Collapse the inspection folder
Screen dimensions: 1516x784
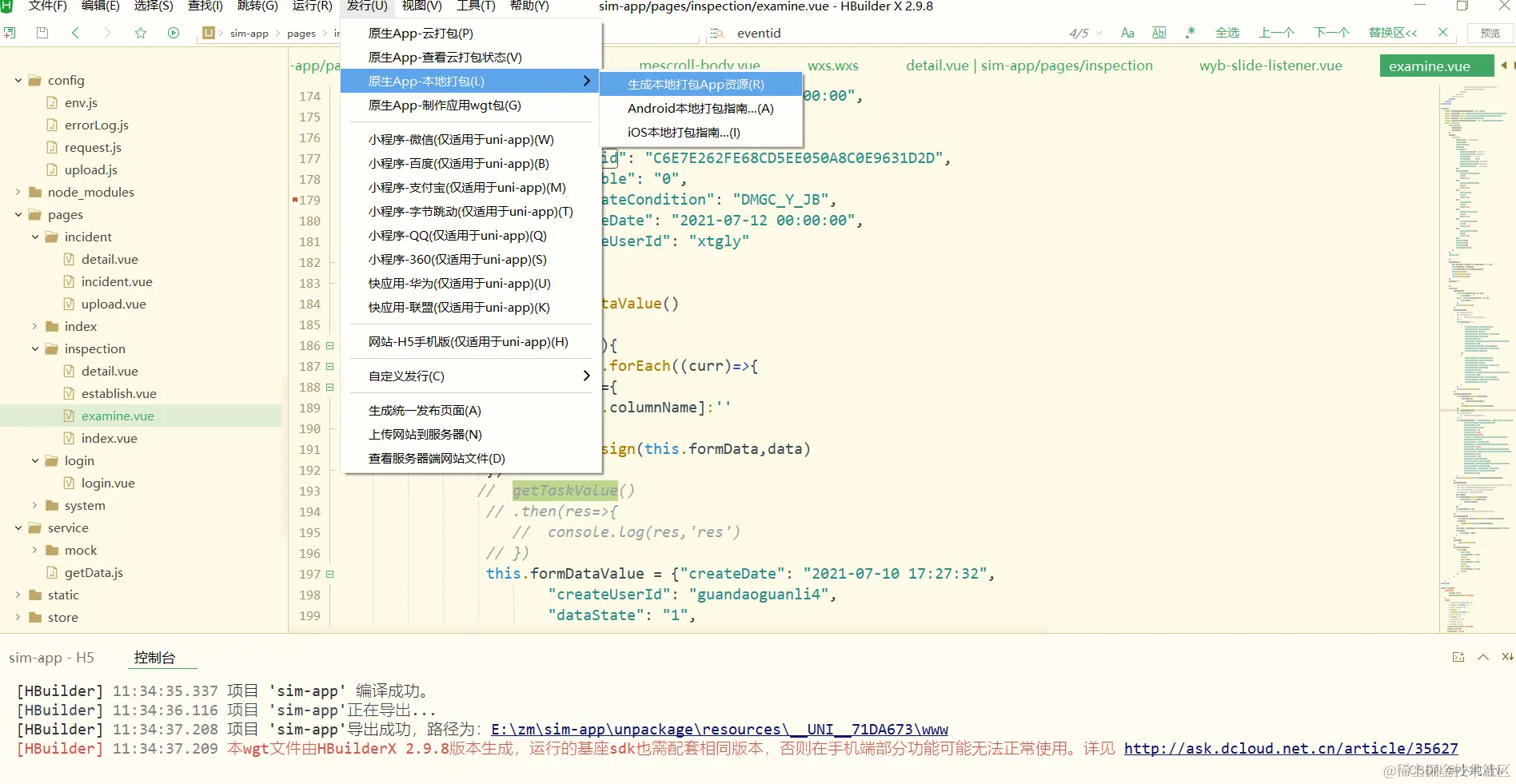click(x=34, y=348)
